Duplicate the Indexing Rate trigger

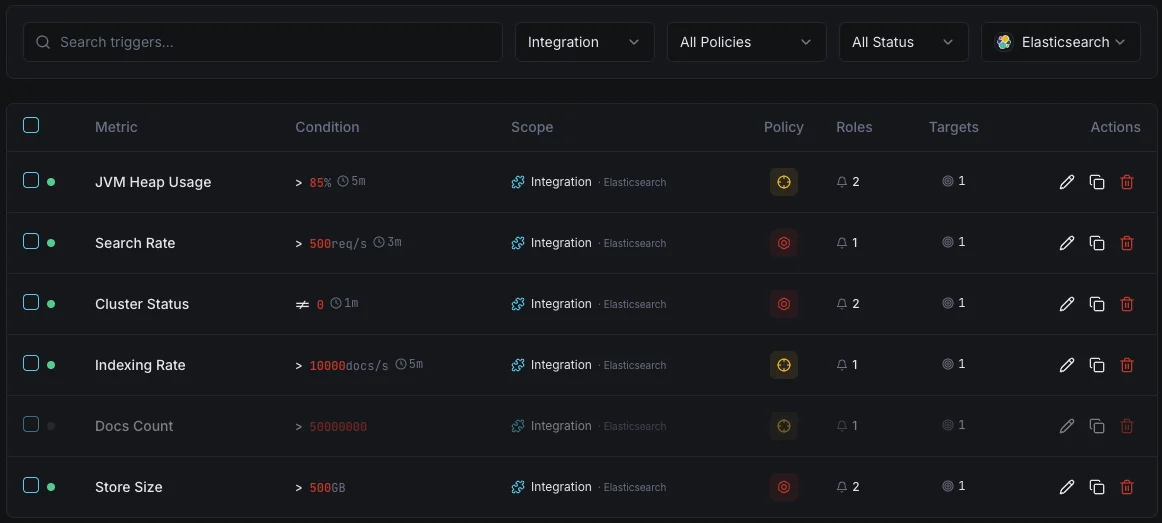[x=1097, y=365]
